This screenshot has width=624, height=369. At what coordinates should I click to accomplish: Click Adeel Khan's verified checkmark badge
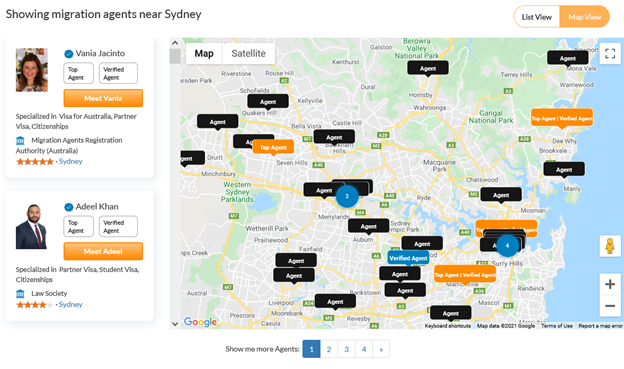(68, 207)
